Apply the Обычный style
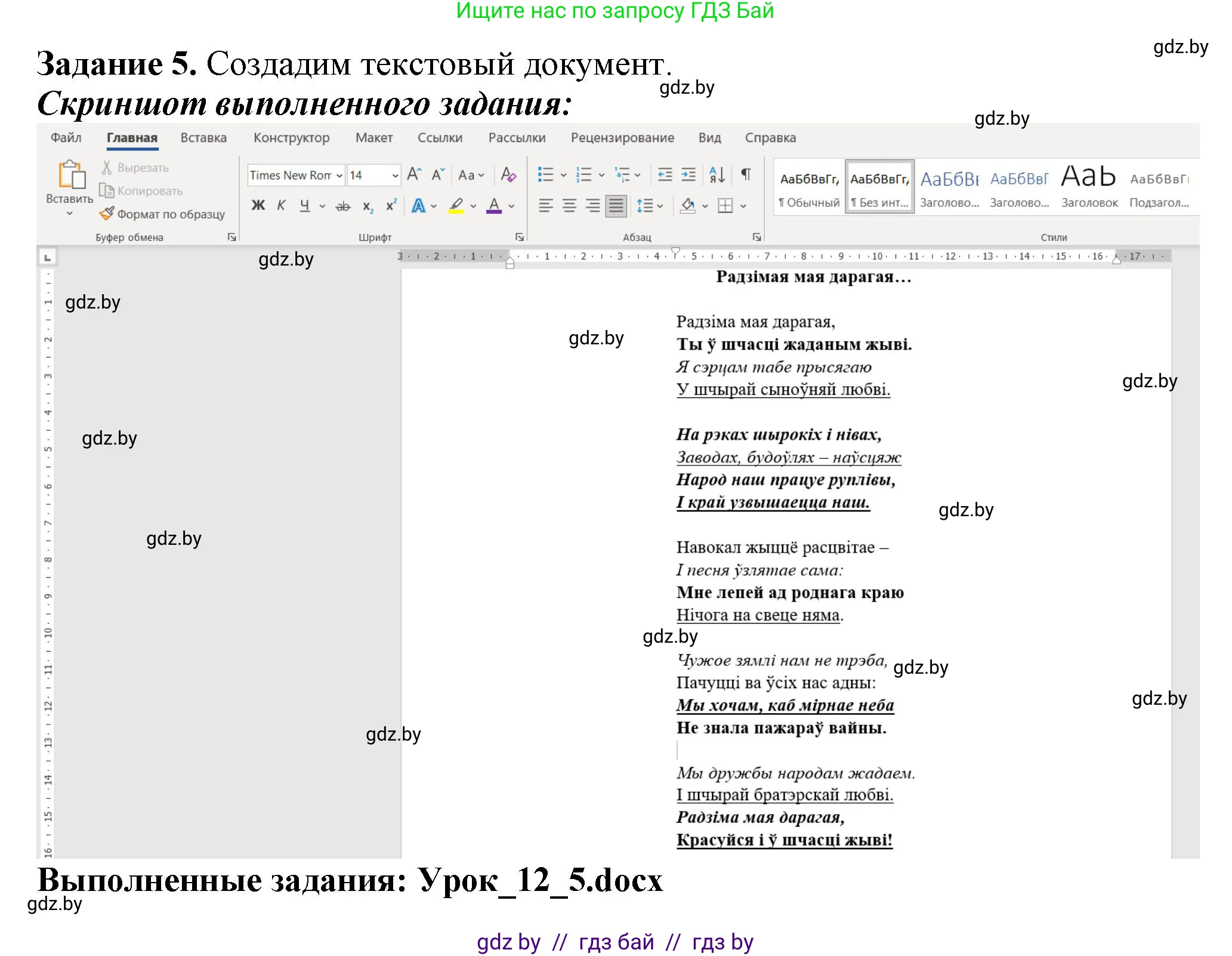The width and height of the screenshot is (1232, 956). pos(809,187)
